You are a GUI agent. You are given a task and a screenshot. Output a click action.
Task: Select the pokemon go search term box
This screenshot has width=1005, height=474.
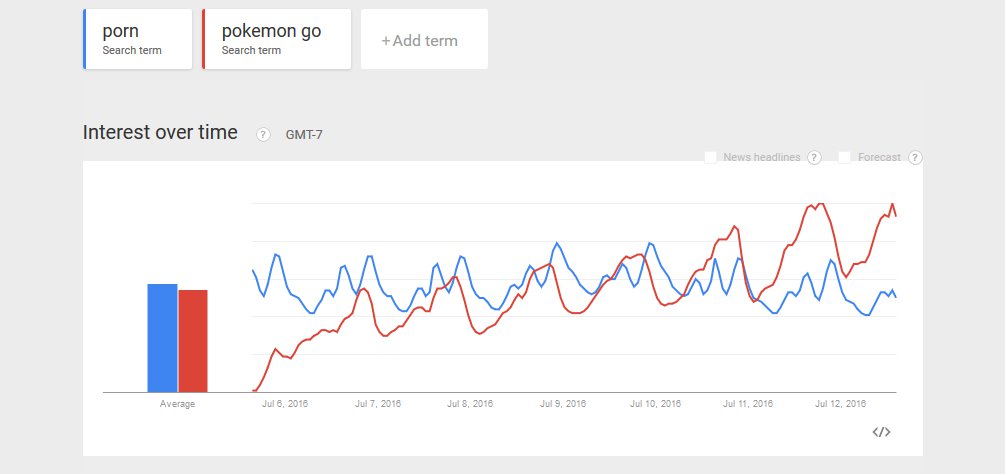click(277, 40)
